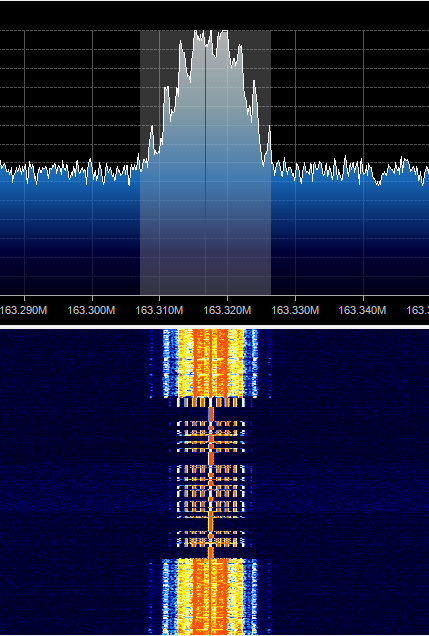Grab the left edge of the gray filter passband

[x=140, y=162]
